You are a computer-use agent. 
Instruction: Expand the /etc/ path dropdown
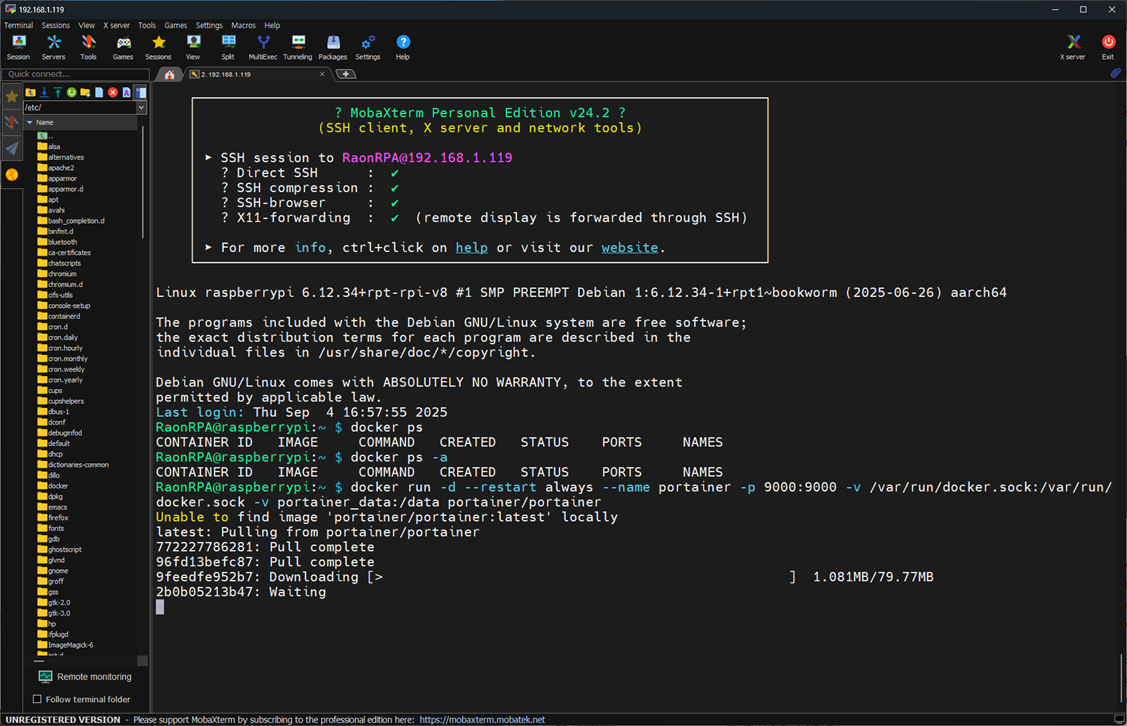pos(141,107)
